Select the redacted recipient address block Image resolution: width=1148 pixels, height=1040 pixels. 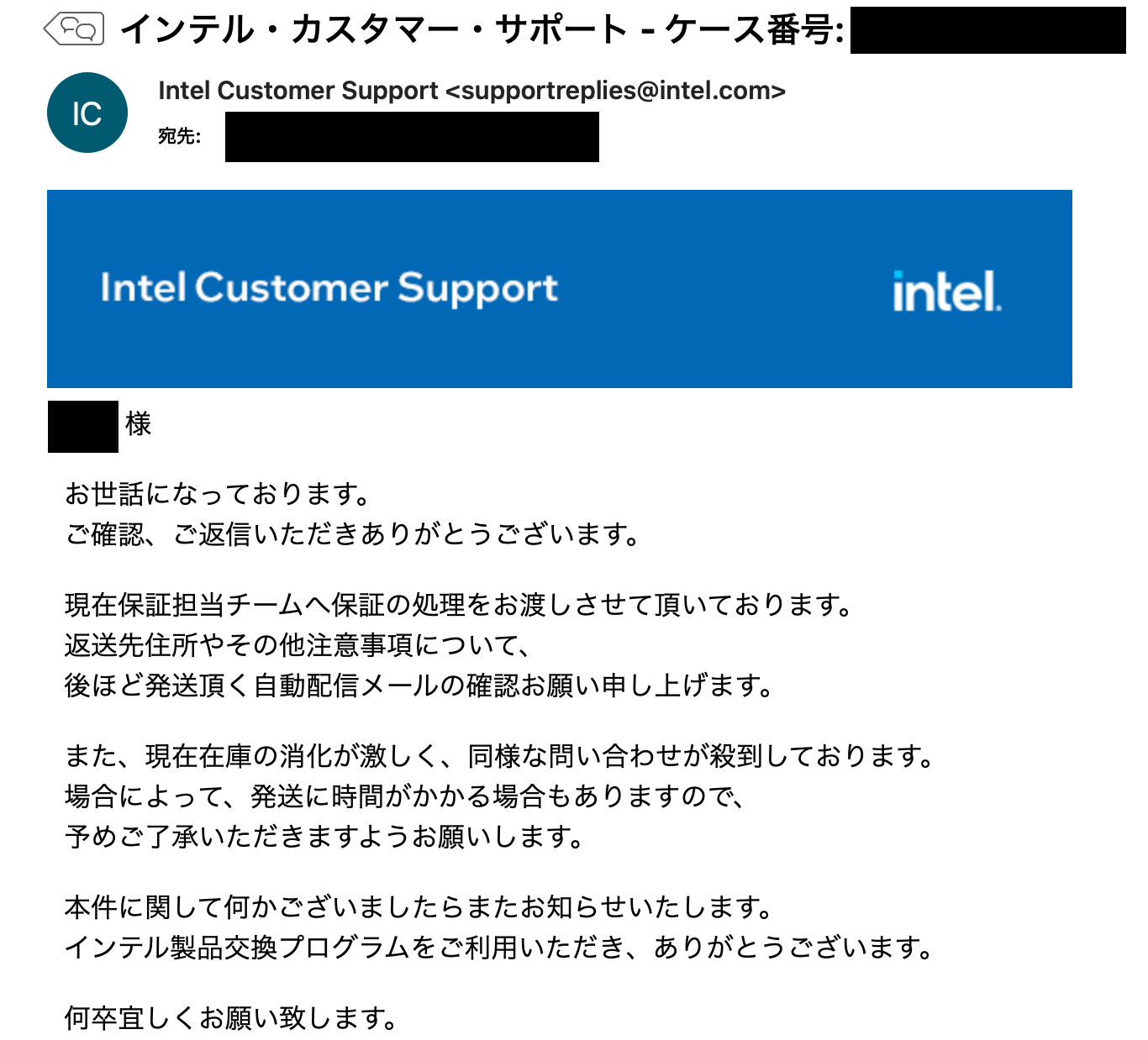pyautogui.click(x=412, y=135)
